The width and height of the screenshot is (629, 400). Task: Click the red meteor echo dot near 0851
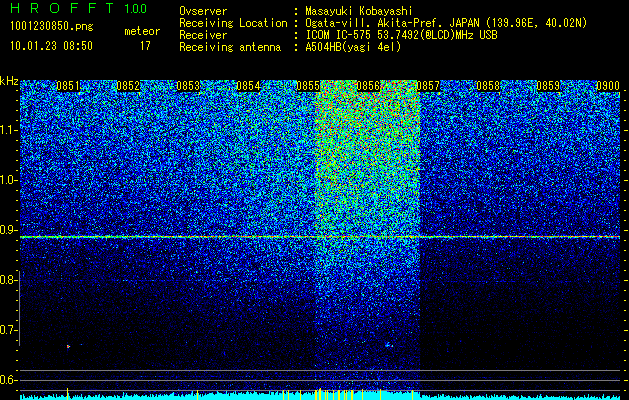click(68, 346)
